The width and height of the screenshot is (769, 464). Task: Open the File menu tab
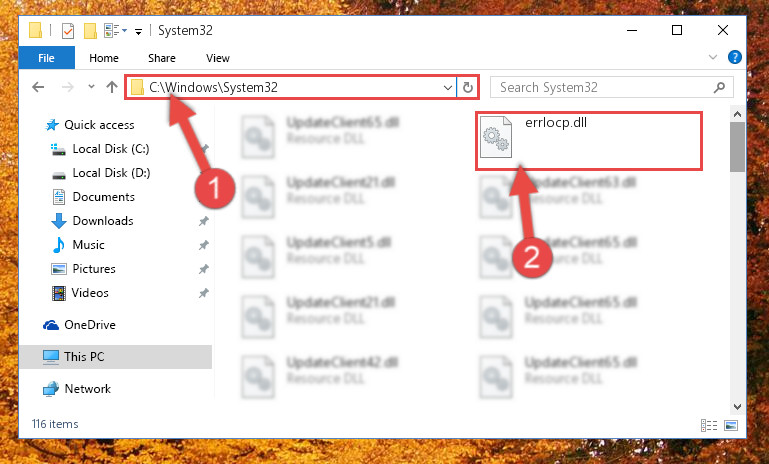coord(47,58)
